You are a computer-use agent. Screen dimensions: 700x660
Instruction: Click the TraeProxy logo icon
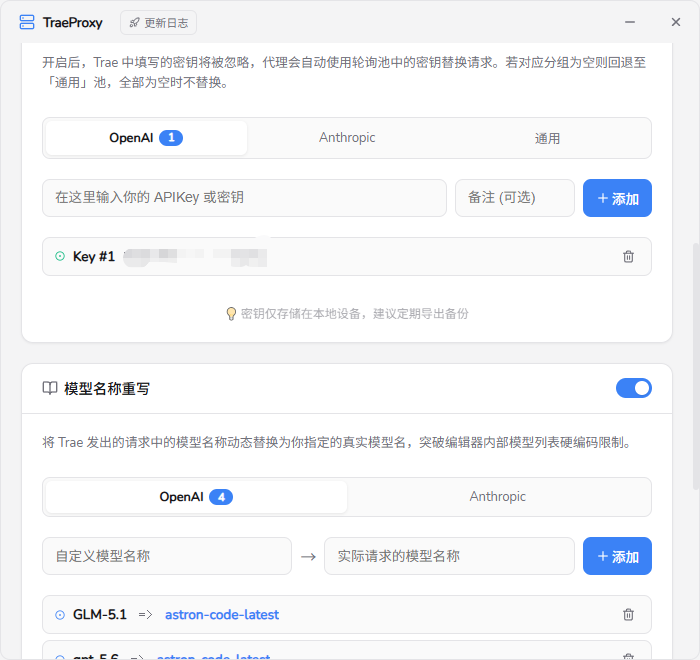(x=27, y=22)
